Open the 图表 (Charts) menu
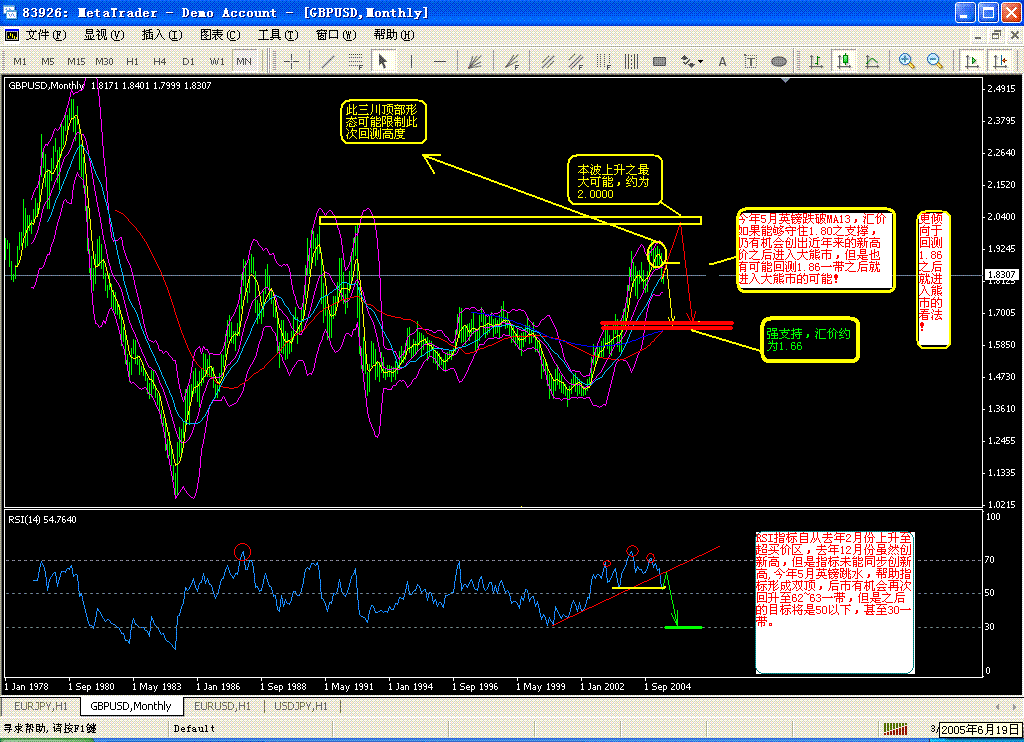 click(220, 35)
